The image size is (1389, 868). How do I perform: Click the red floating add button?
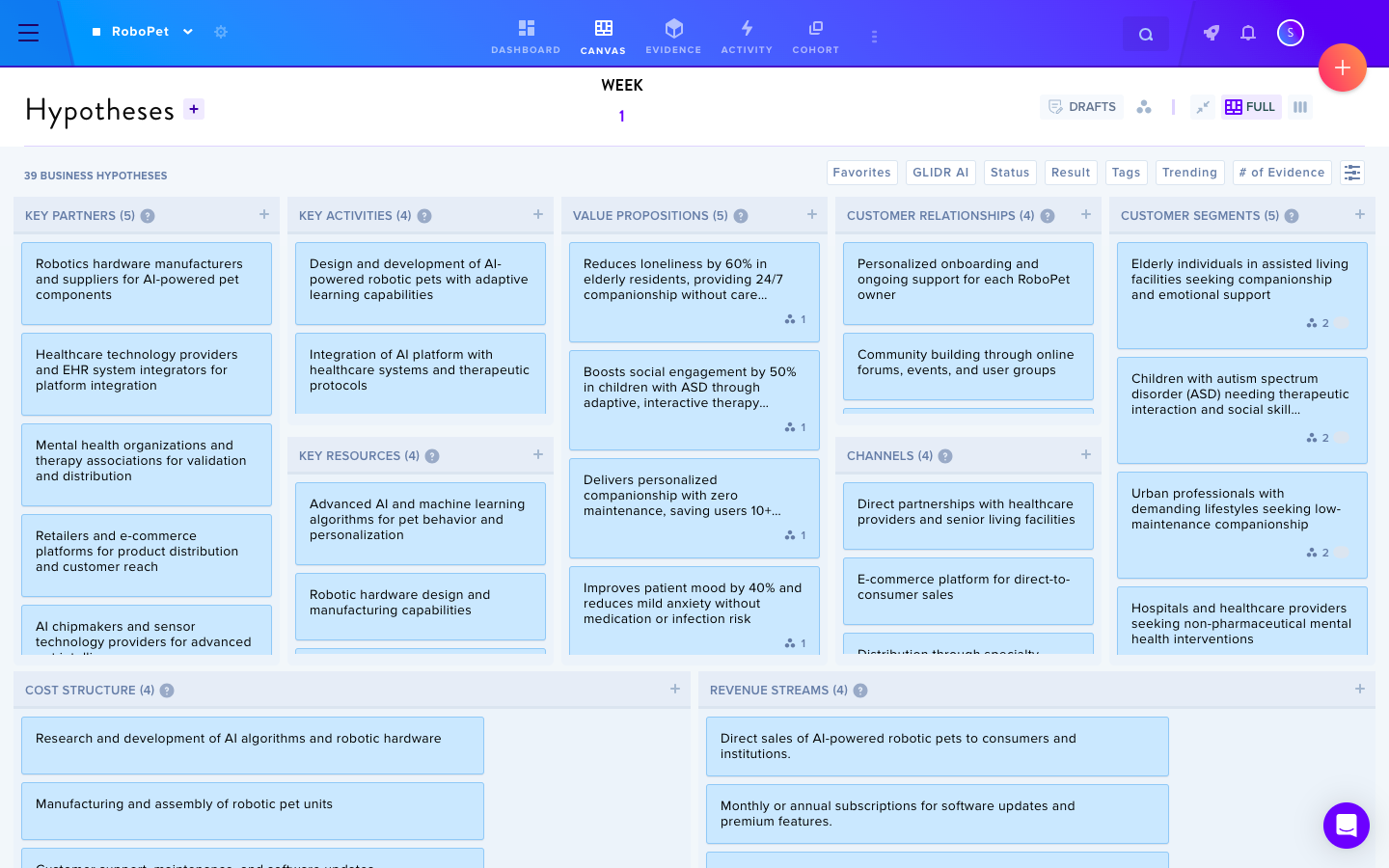[x=1343, y=68]
